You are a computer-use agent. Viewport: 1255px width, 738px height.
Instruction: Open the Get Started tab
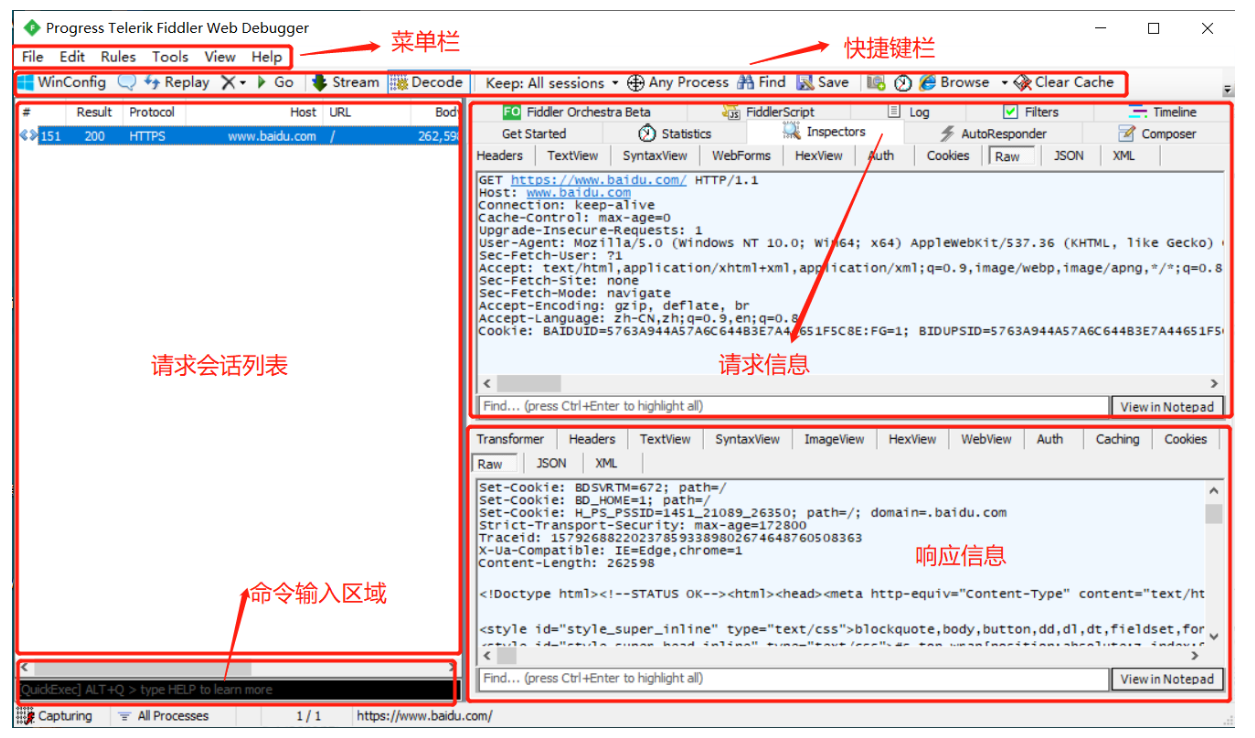click(x=533, y=133)
